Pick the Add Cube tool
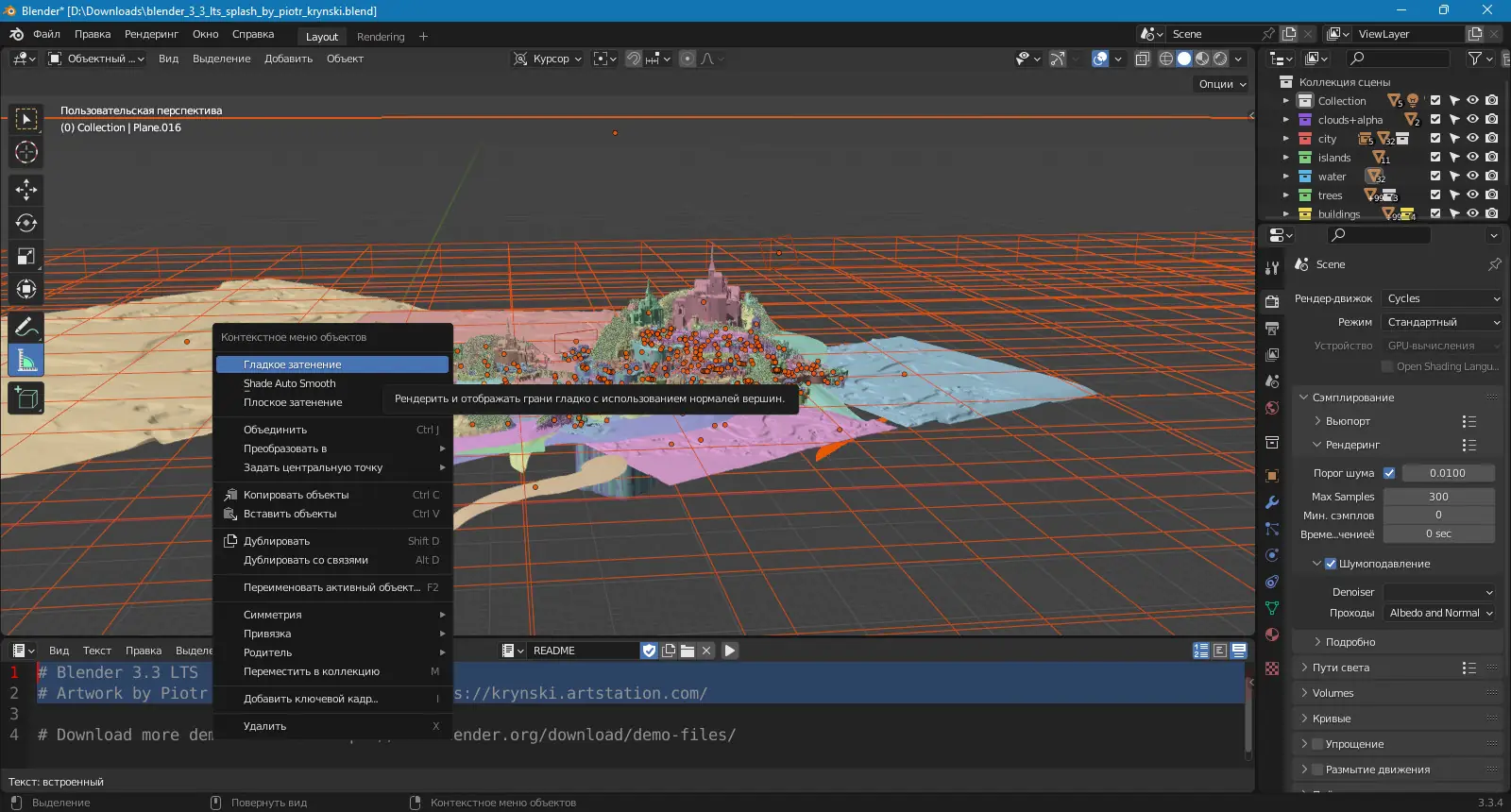 (x=26, y=398)
